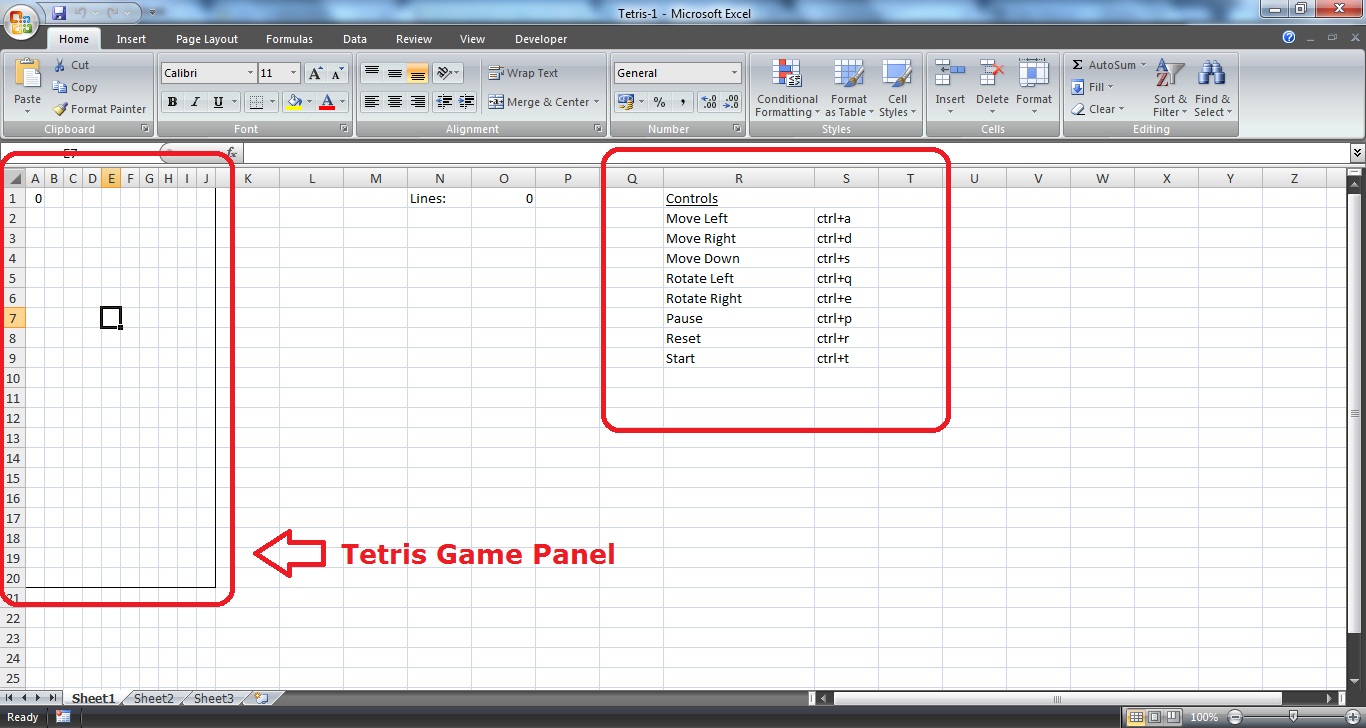Expand the Font Color dropdown arrow

point(342,102)
